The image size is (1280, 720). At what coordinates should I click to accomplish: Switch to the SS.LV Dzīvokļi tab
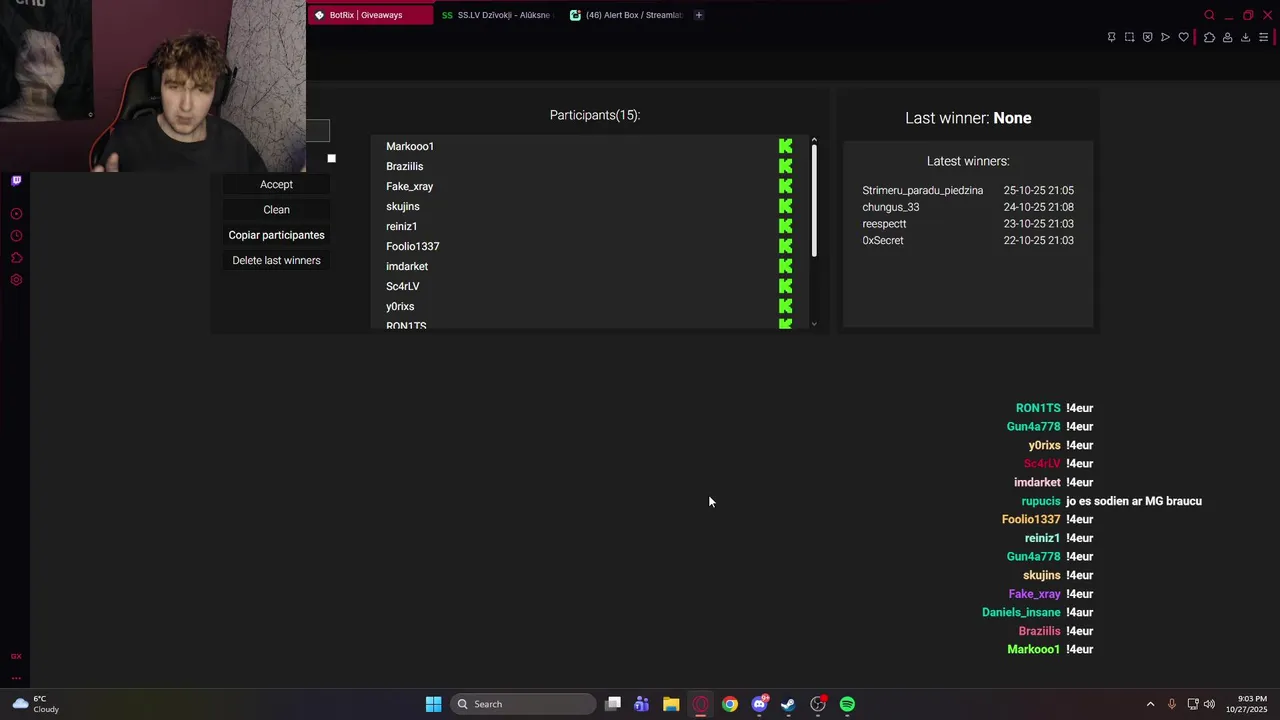pyautogui.click(x=496, y=15)
